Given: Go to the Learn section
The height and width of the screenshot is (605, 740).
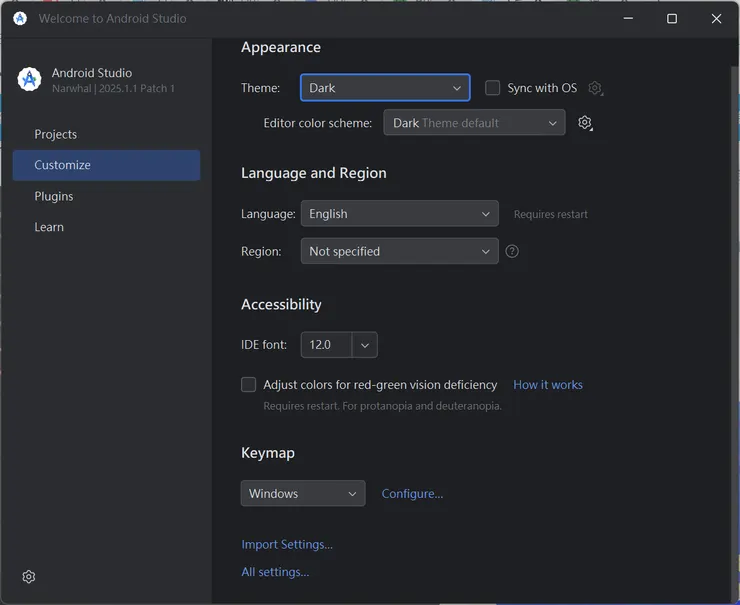Looking at the screenshot, I should click(x=49, y=227).
